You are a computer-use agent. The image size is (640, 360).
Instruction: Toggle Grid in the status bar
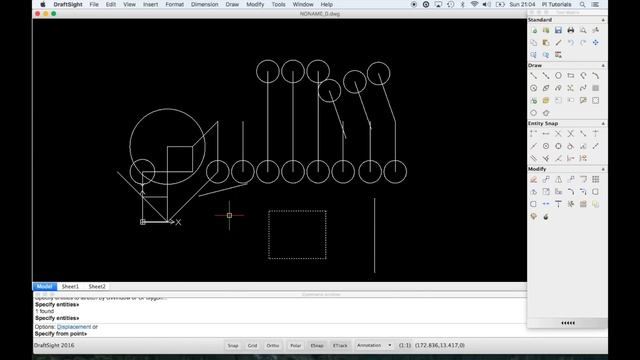(252, 345)
